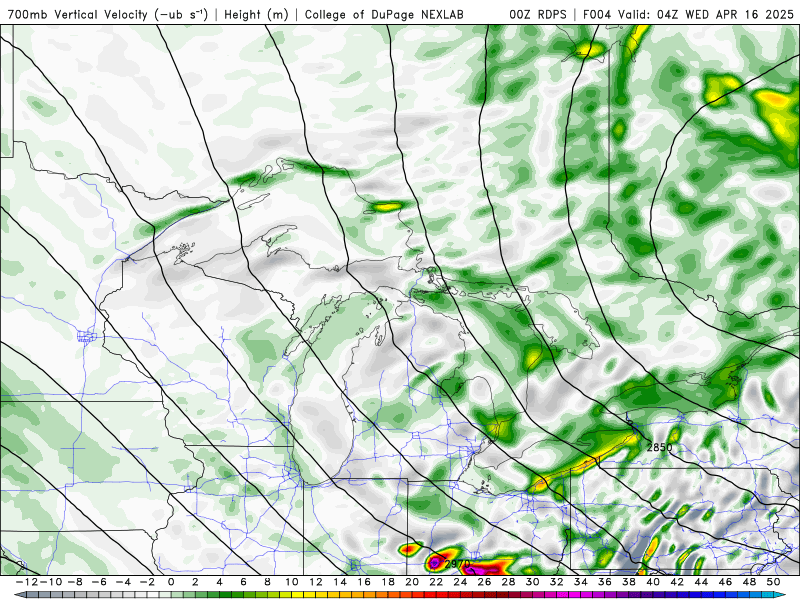This screenshot has width=800, height=600.
Task: Click the '32' value on the color scale
Action: (557, 582)
